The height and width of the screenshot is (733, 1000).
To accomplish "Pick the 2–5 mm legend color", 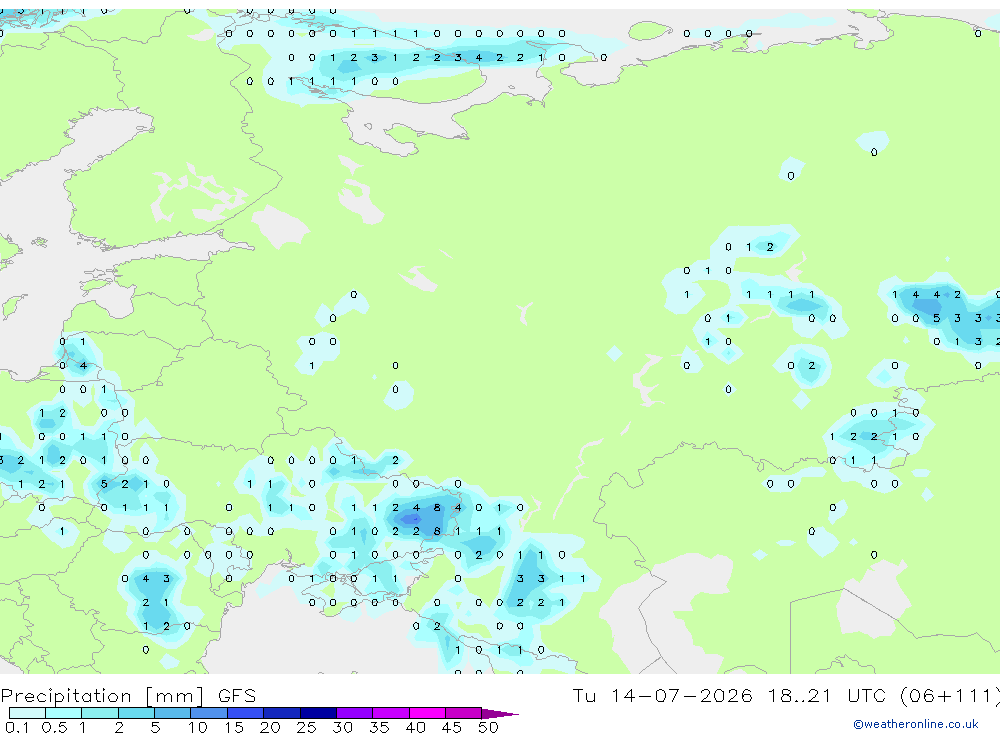I will tap(136, 713).
